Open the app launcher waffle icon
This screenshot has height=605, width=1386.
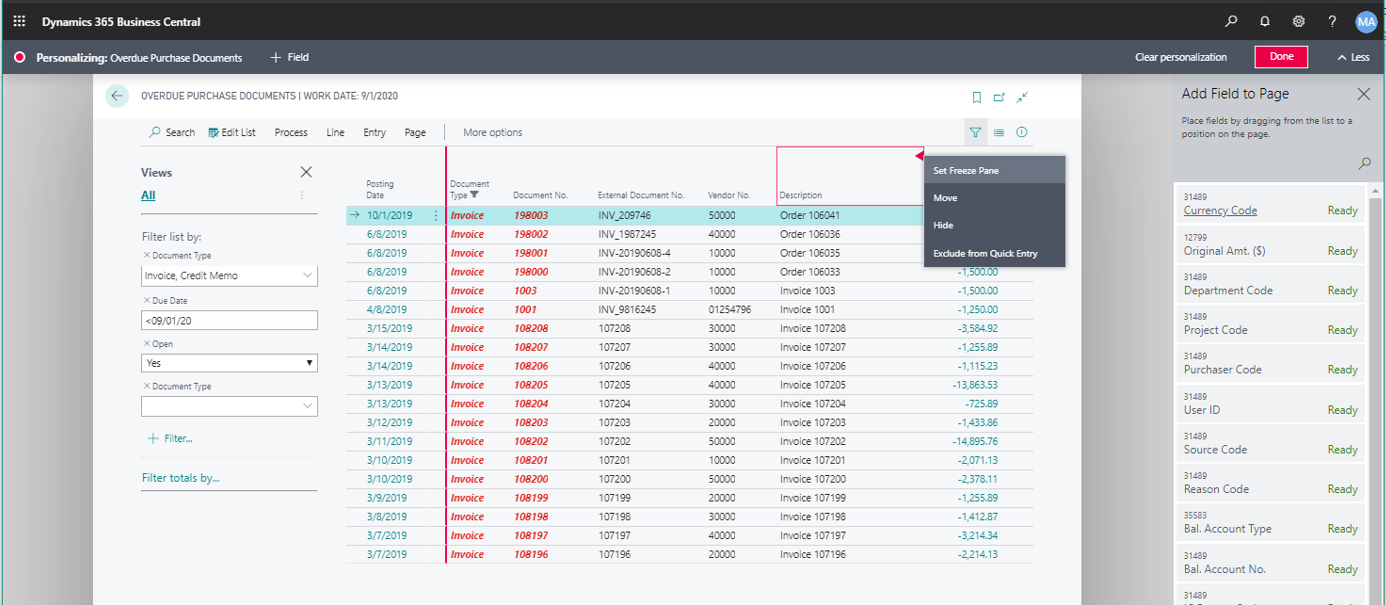(19, 21)
